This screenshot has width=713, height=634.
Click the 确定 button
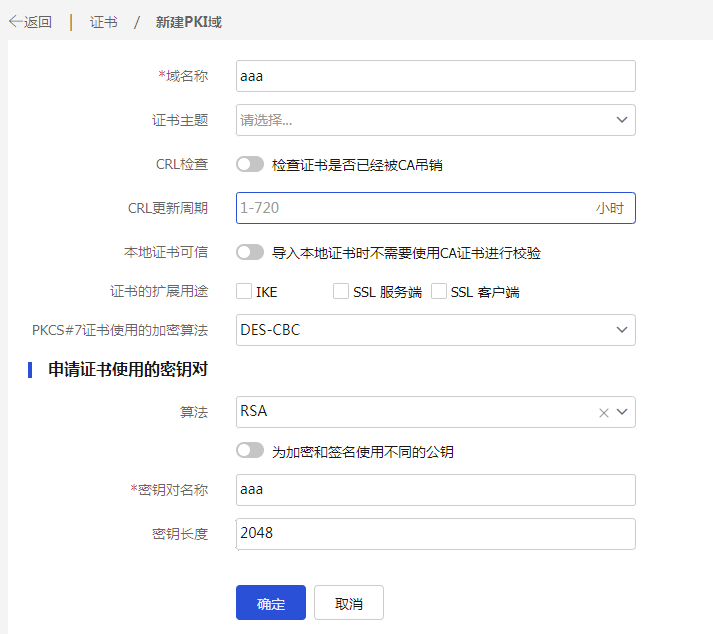[271, 602]
